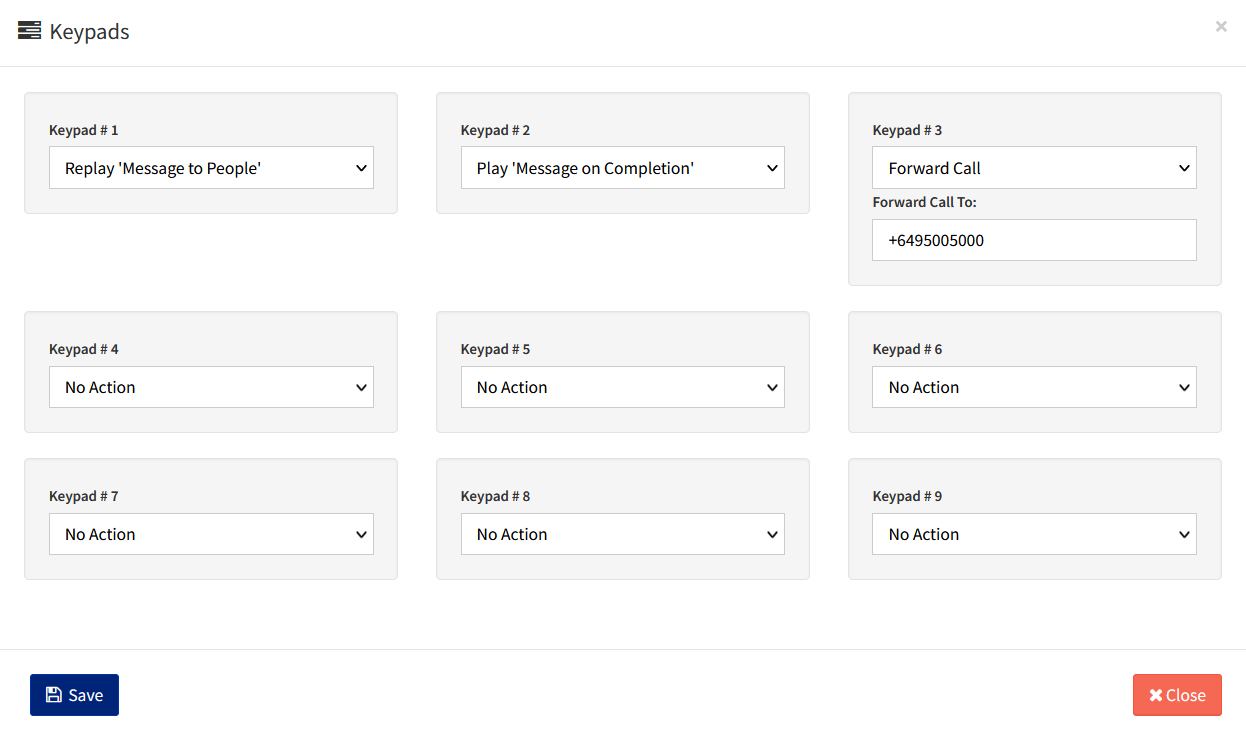
Task: Select the Forward Call To phone number field
Action: pyautogui.click(x=1034, y=240)
